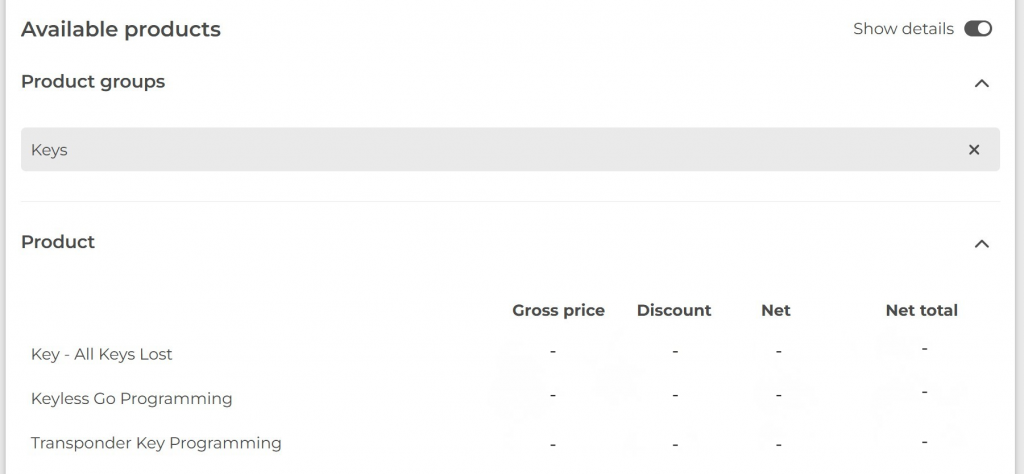Collapse the Product groups section chevron
1024x474 pixels.
(981, 83)
